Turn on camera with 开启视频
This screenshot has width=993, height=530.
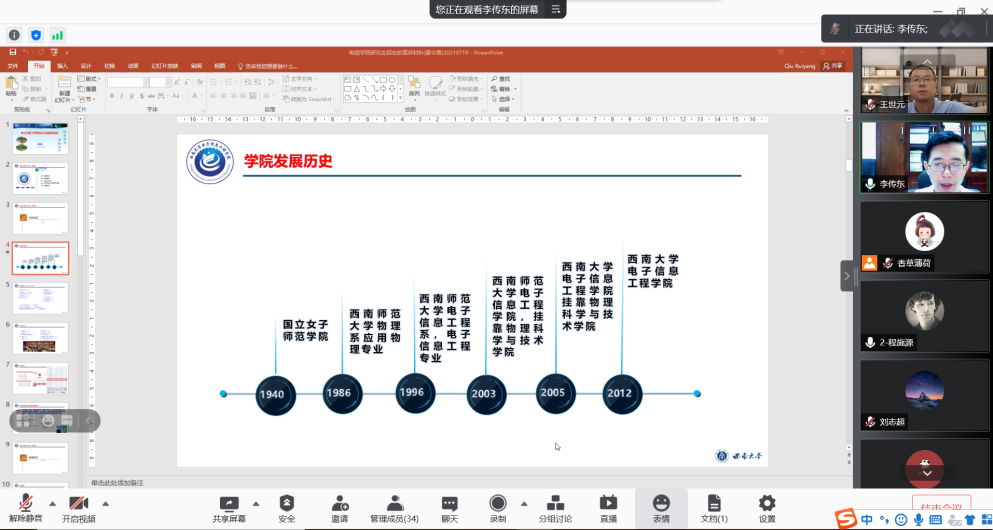click(x=78, y=508)
